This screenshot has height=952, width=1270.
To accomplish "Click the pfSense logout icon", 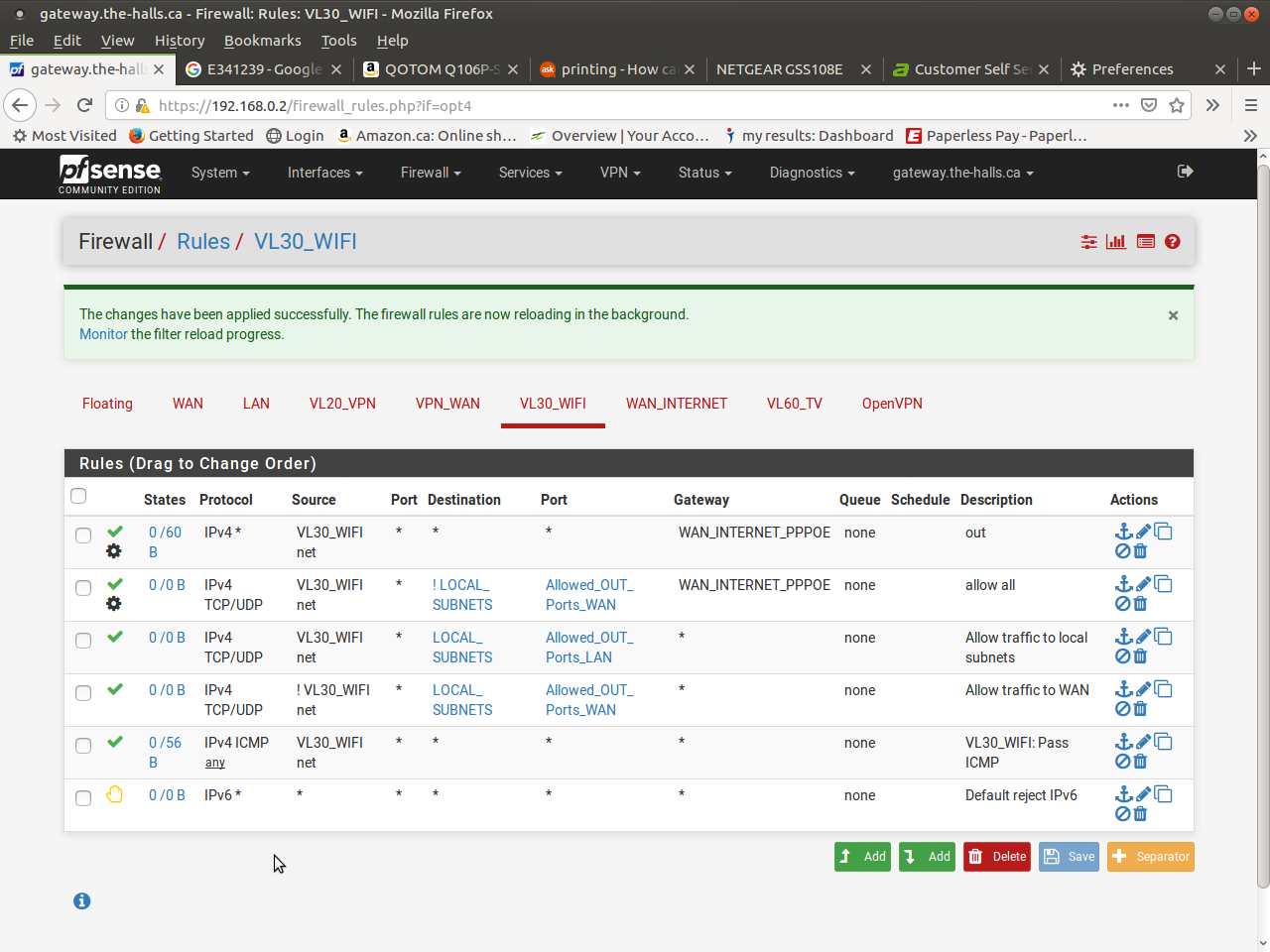I will click(x=1185, y=172).
